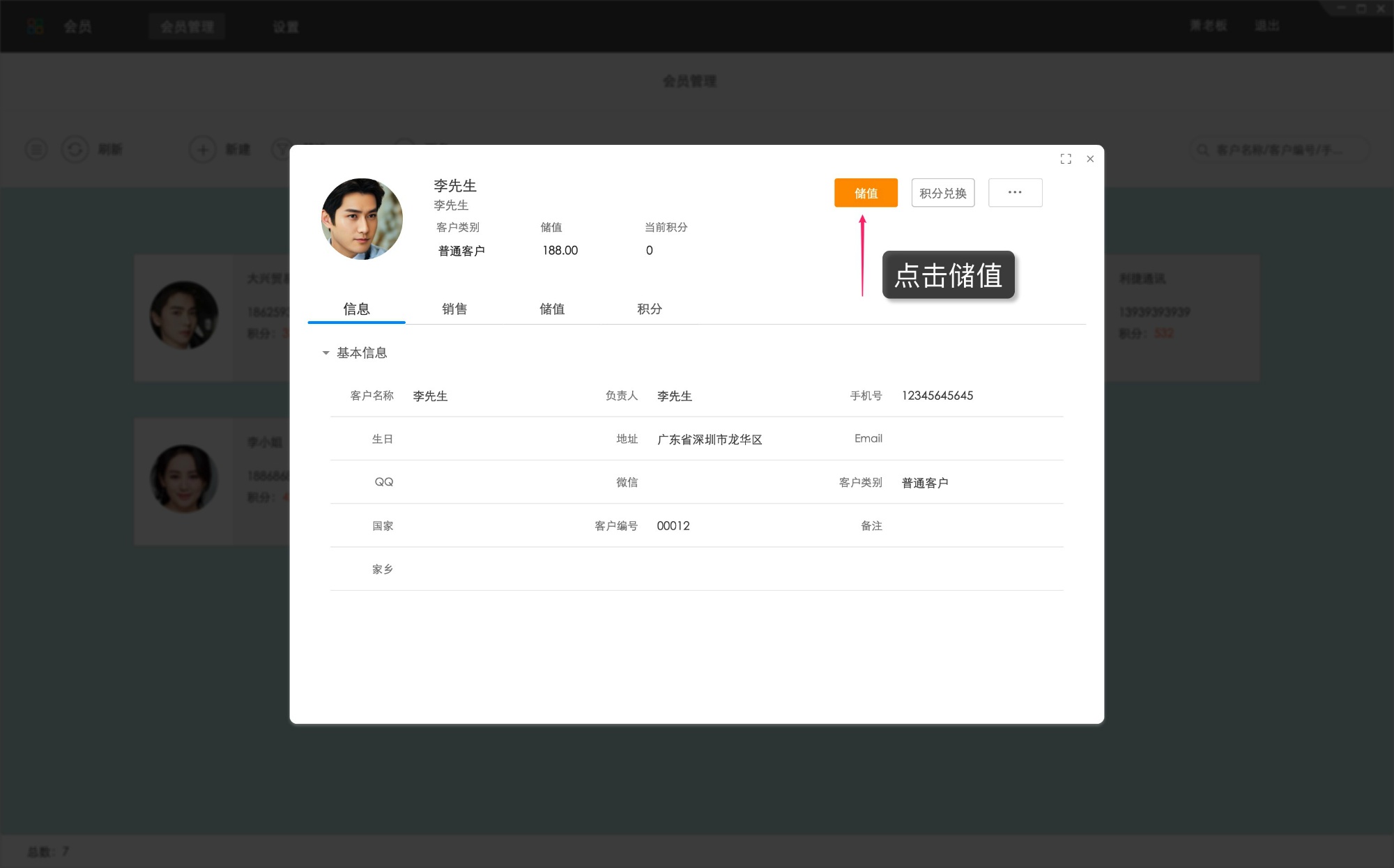Click the colorful app logo at top left

[35, 26]
